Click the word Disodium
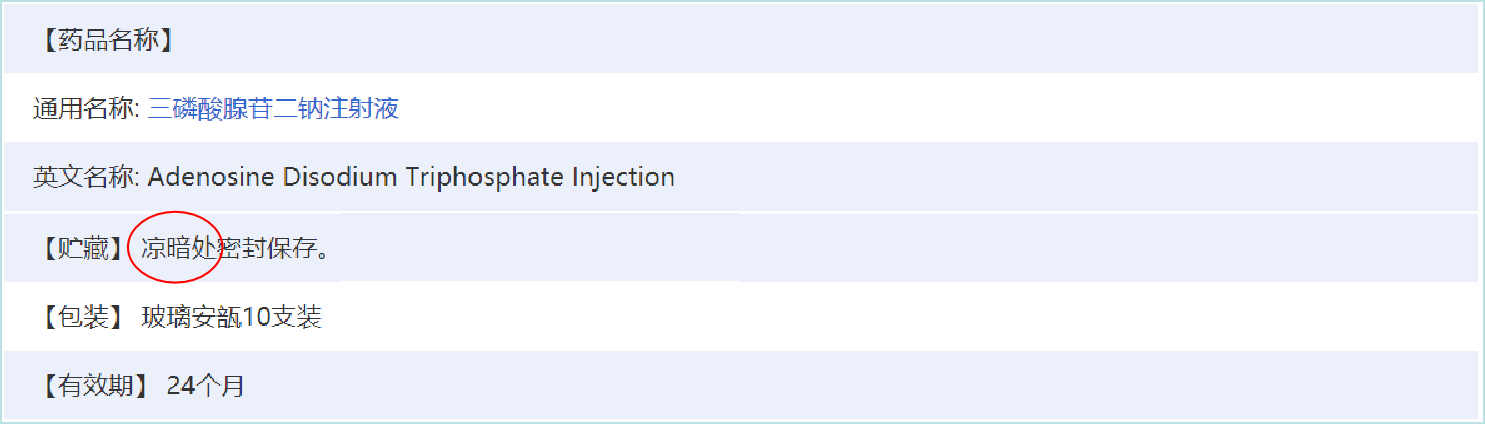 point(340,178)
